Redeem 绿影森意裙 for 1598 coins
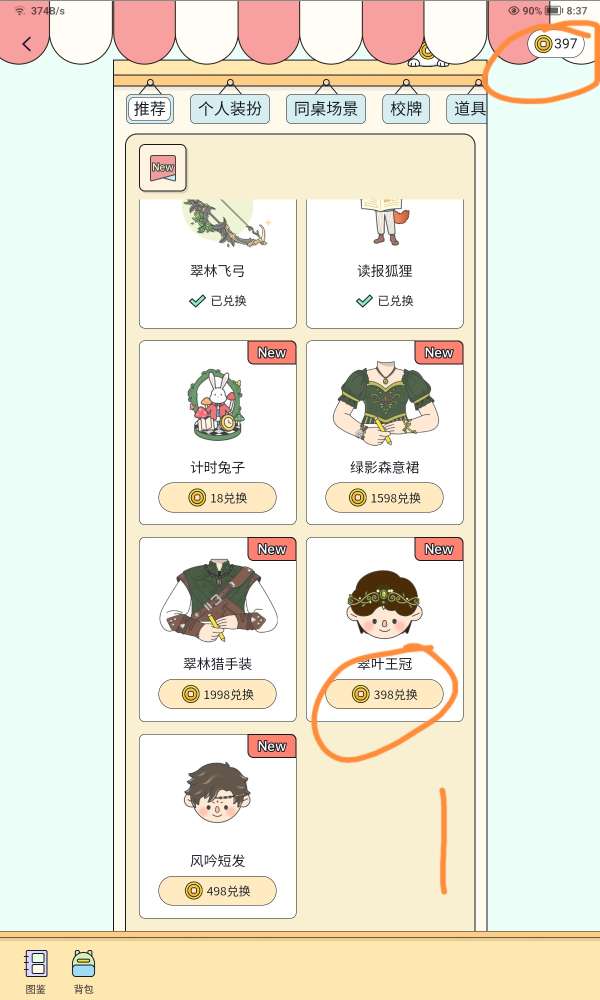Image resolution: width=600 pixels, height=1000 pixels. coord(384,497)
